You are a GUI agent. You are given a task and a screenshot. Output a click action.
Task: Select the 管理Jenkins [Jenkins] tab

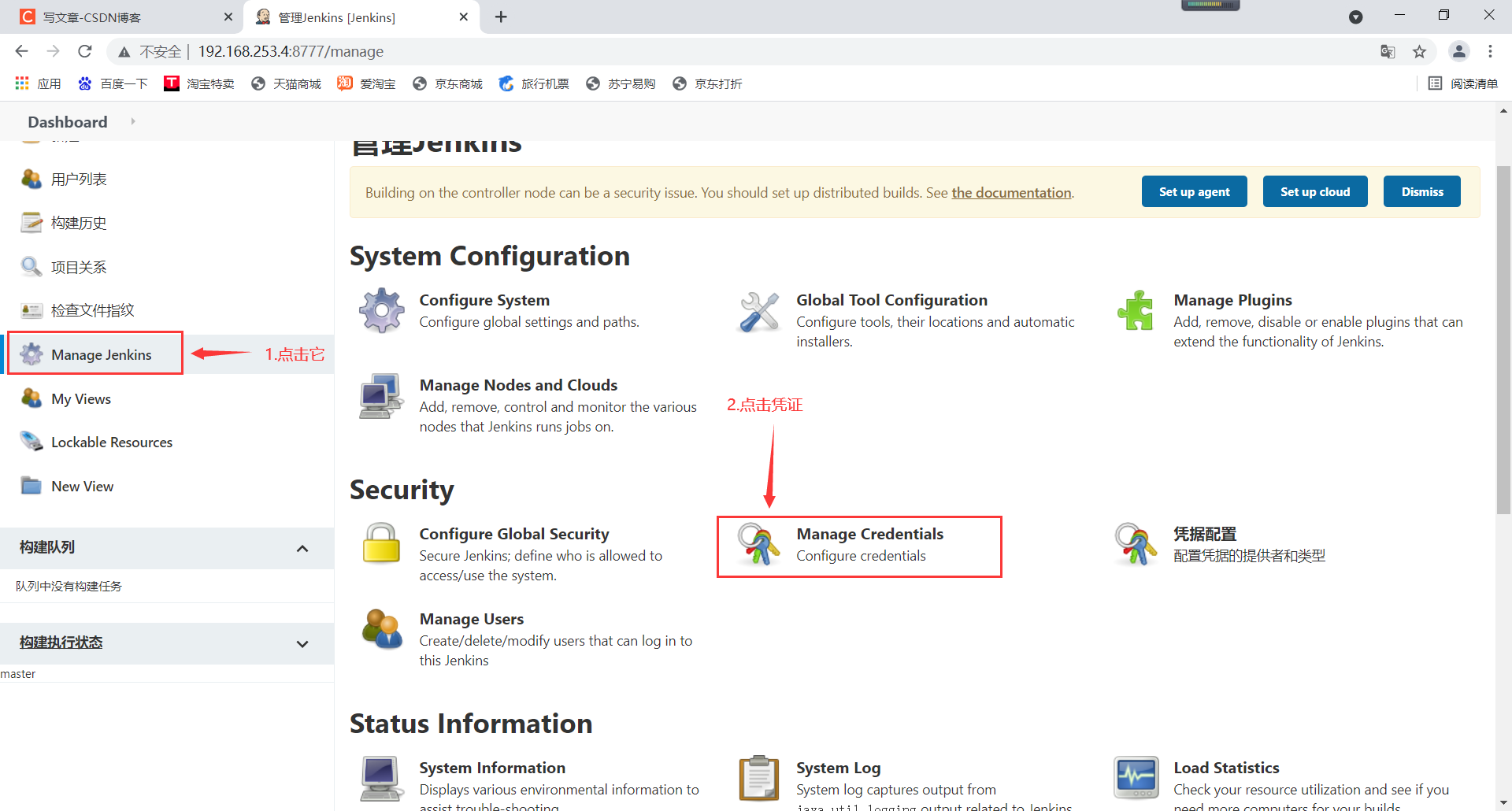[x=362, y=17]
